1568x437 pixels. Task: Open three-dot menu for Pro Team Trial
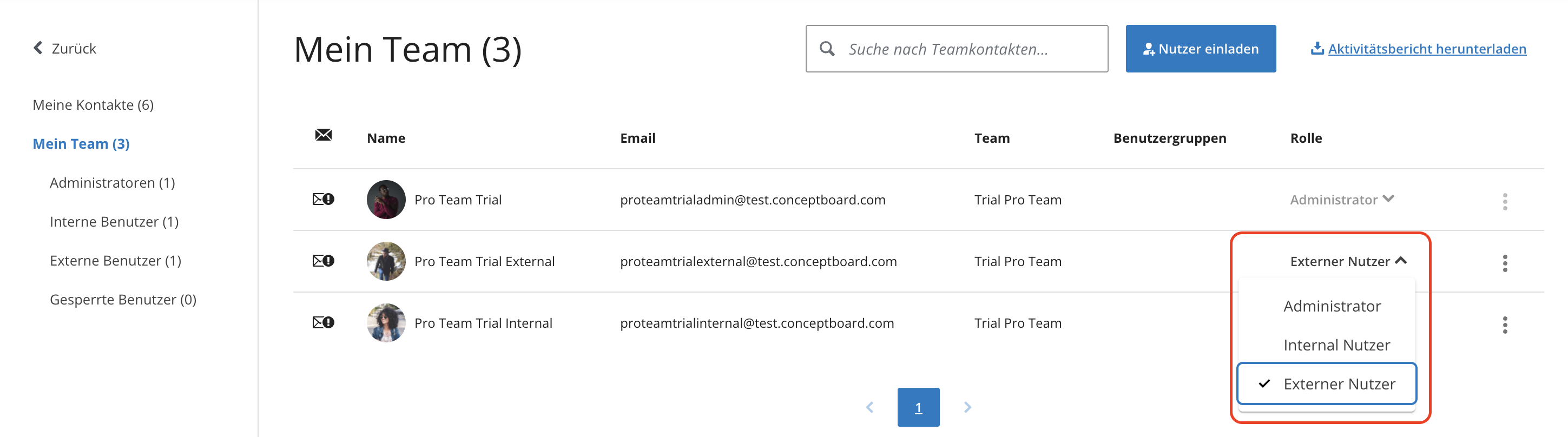click(x=1505, y=201)
